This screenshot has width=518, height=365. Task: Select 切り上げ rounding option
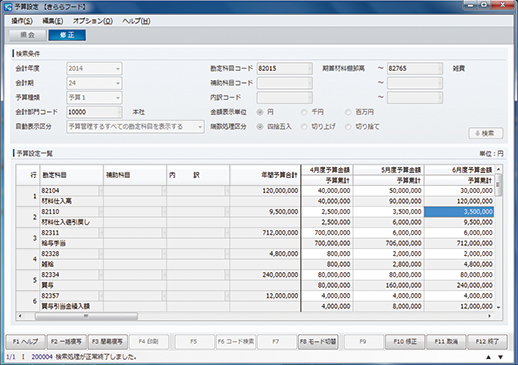point(304,127)
